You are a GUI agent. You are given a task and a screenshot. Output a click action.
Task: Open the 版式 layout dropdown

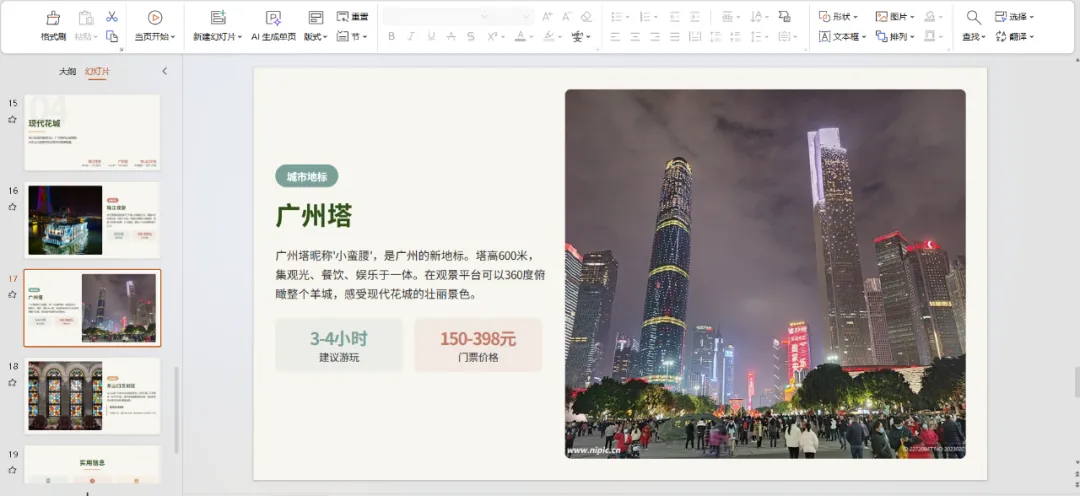click(x=315, y=37)
